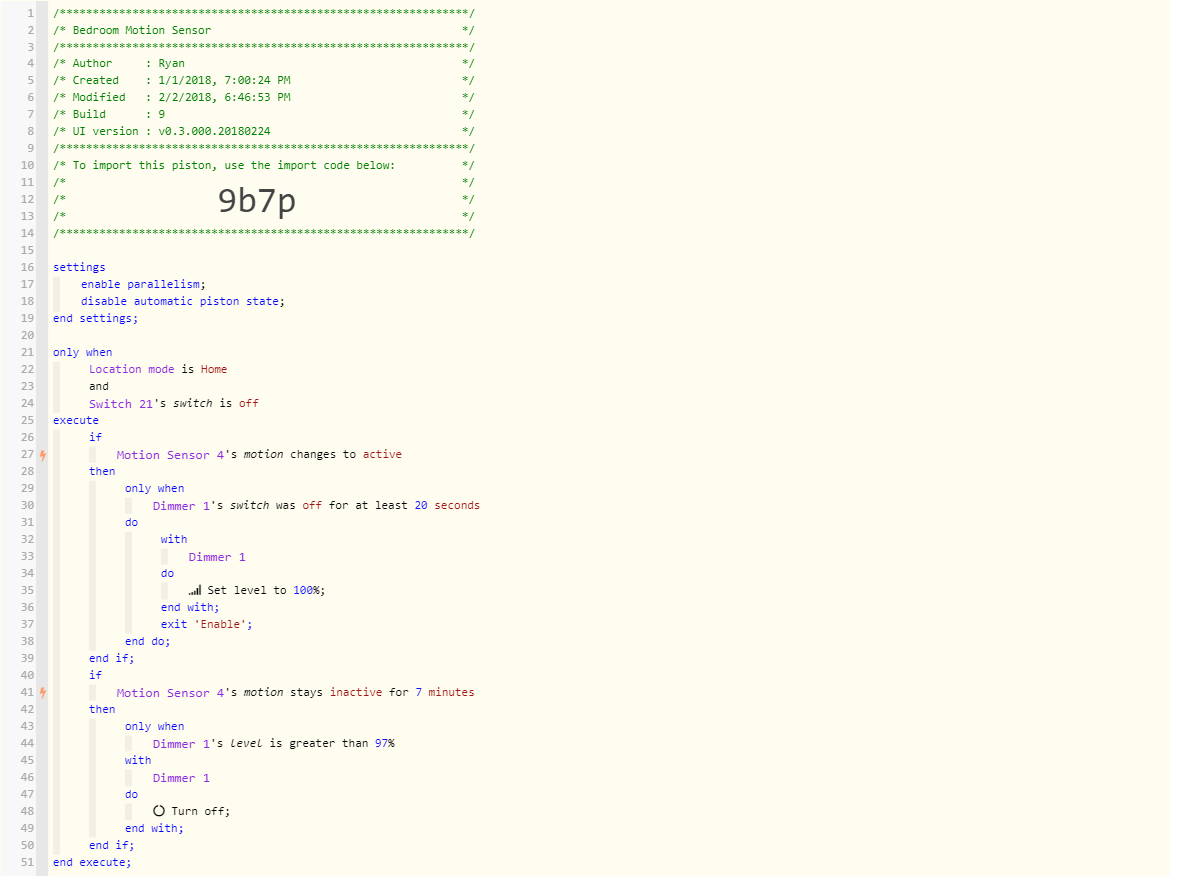Click line number 16 in the gutter
1178x885 pixels.
point(27,267)
